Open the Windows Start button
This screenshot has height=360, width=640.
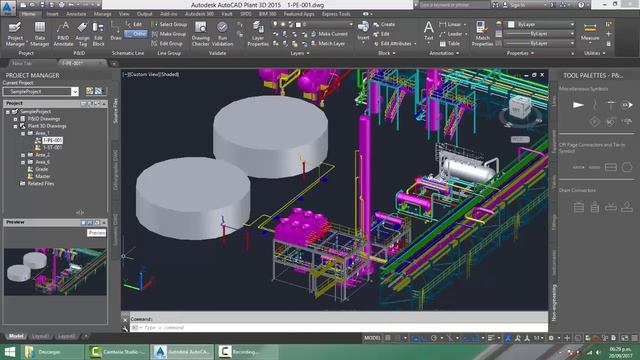point(9,352)
